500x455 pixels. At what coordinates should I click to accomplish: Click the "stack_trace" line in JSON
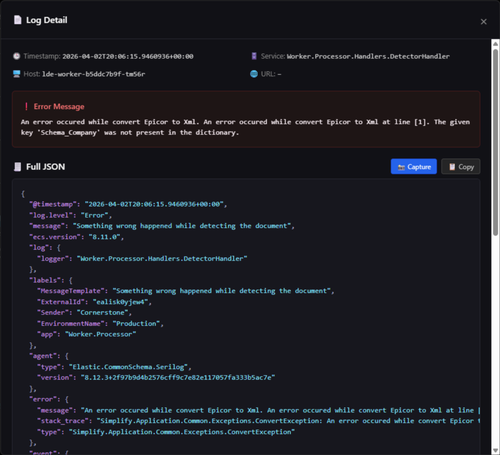tap(259, 421)
